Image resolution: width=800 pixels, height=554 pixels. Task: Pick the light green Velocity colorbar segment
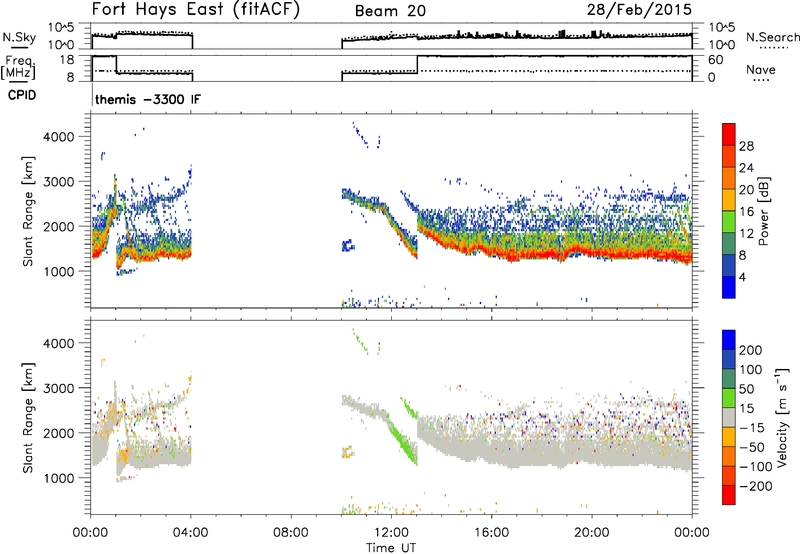pos(729,398)
